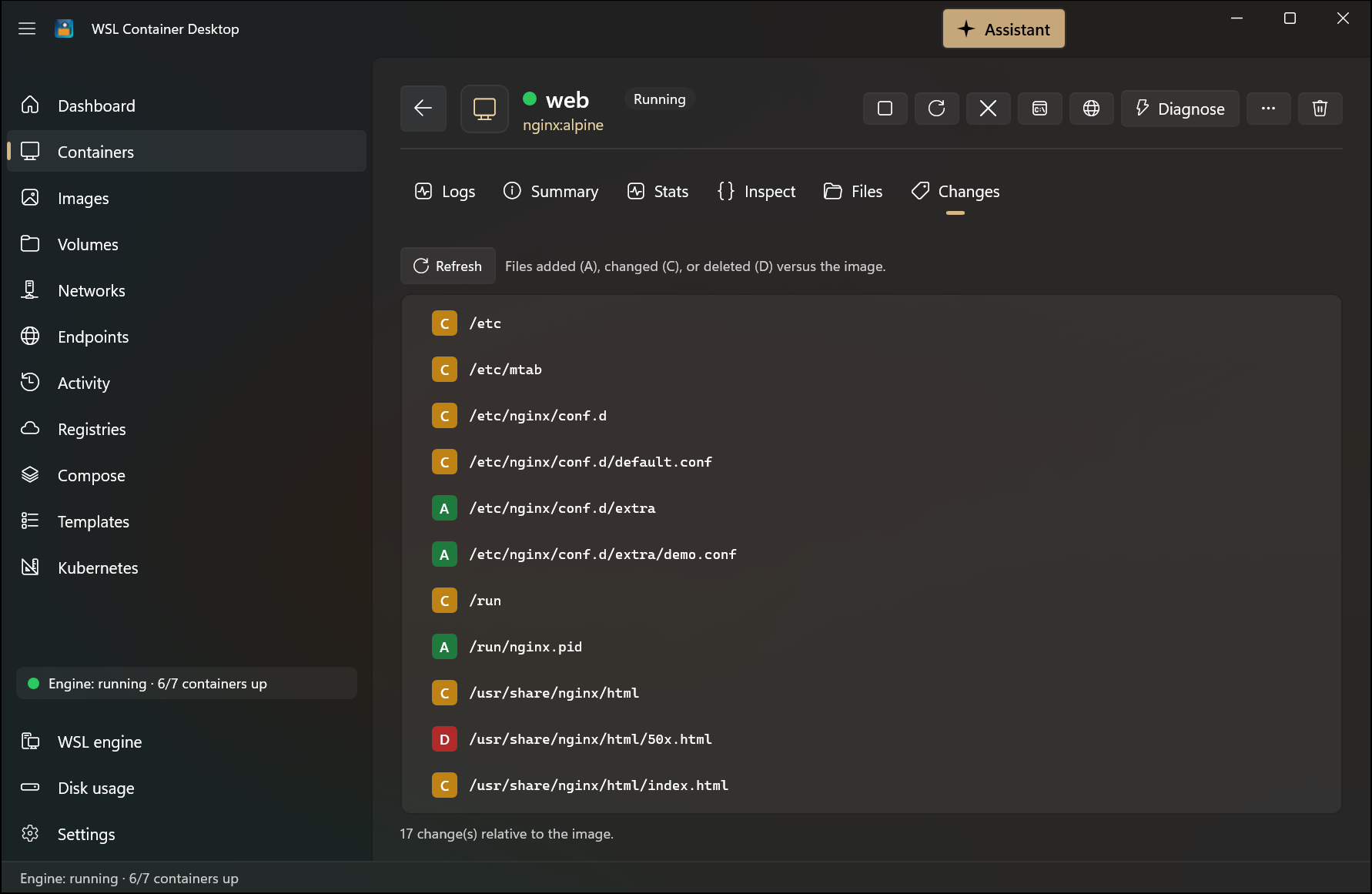The height and width of the screenshot is (894, 1372).
Task: Stop the web container
Action: coord(885,109)
